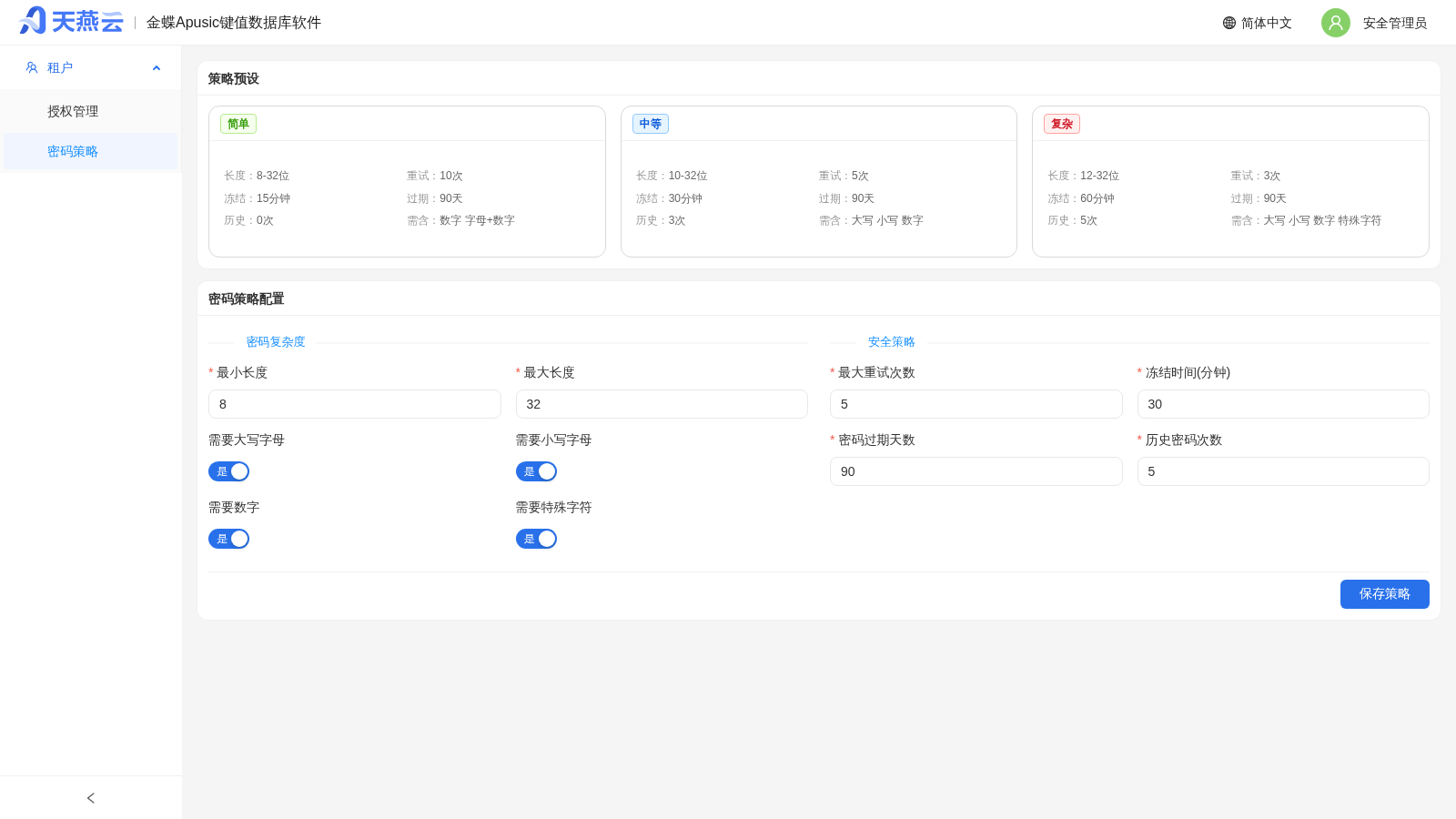The height and width of the screenshot is (819, 1456).
Task: Focus the 冻结时间(分钟) input field
Action: point(1283,404)
